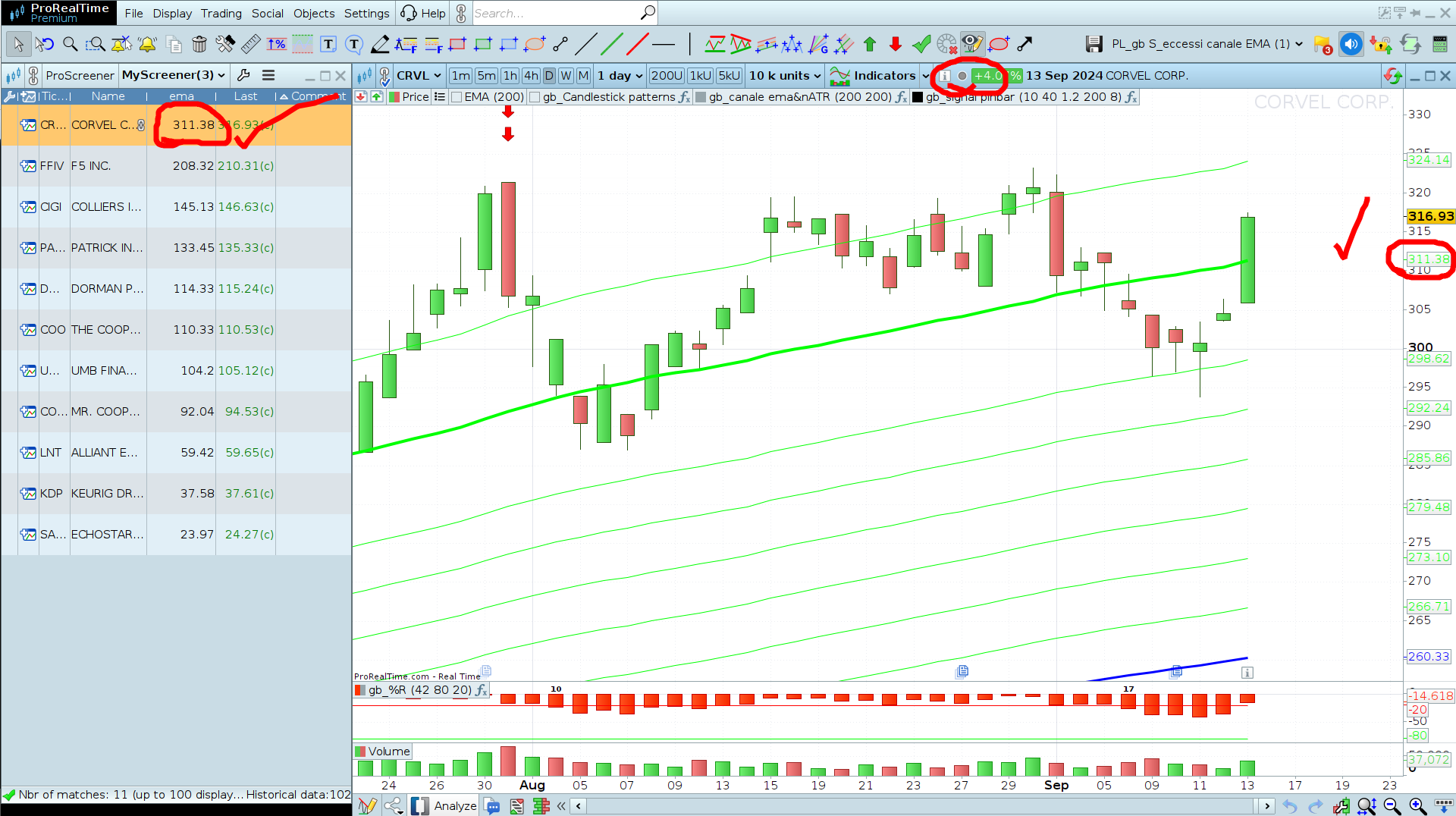Select the 4h timeframe button
This screenshot has width=1456, height=816.
(x=531, y=76)
